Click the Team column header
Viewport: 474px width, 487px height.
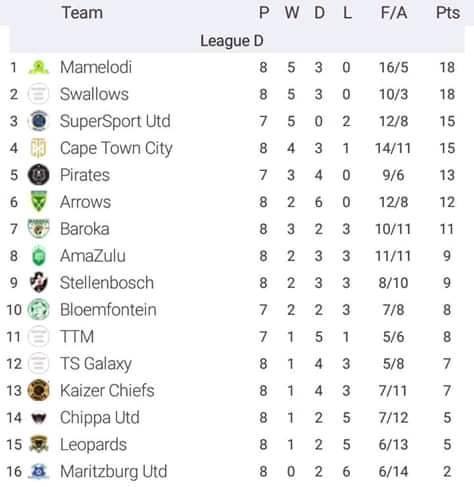(82, 13)
